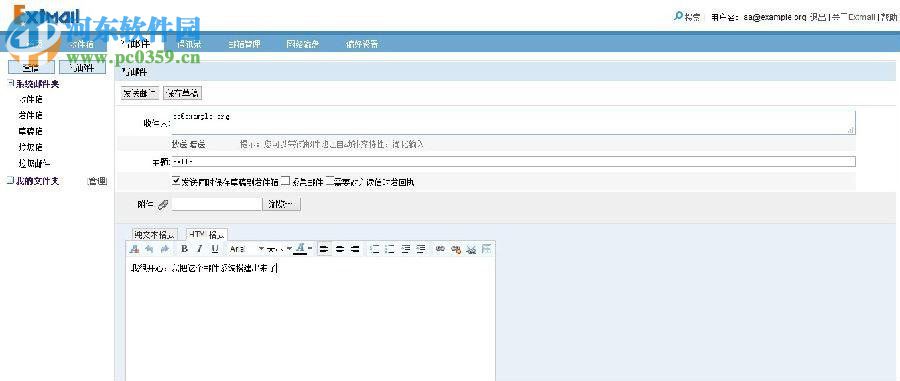The width and height of the screenshot is (900, 381).
Task: Click the 保存草稿 save draft button
Action: pyautogui.click(x=183, y=93)
